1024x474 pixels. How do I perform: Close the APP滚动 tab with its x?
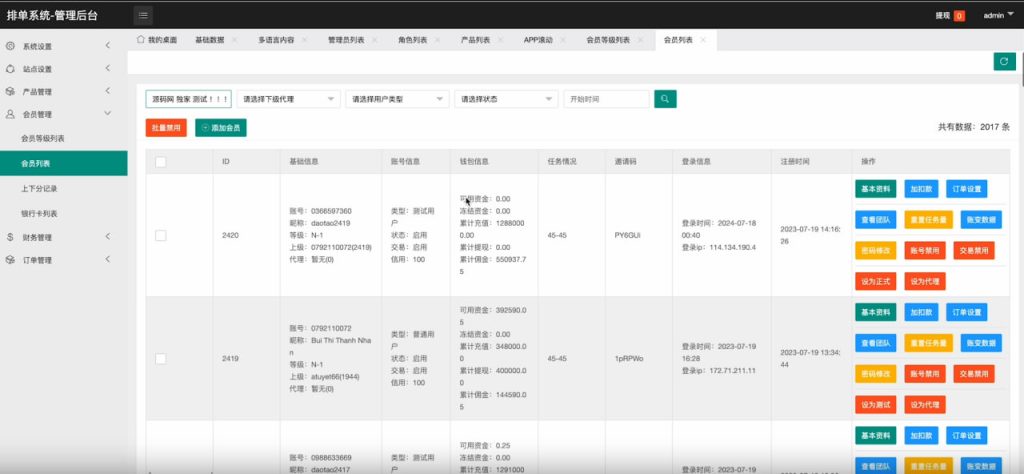click(x=563, y=40)
